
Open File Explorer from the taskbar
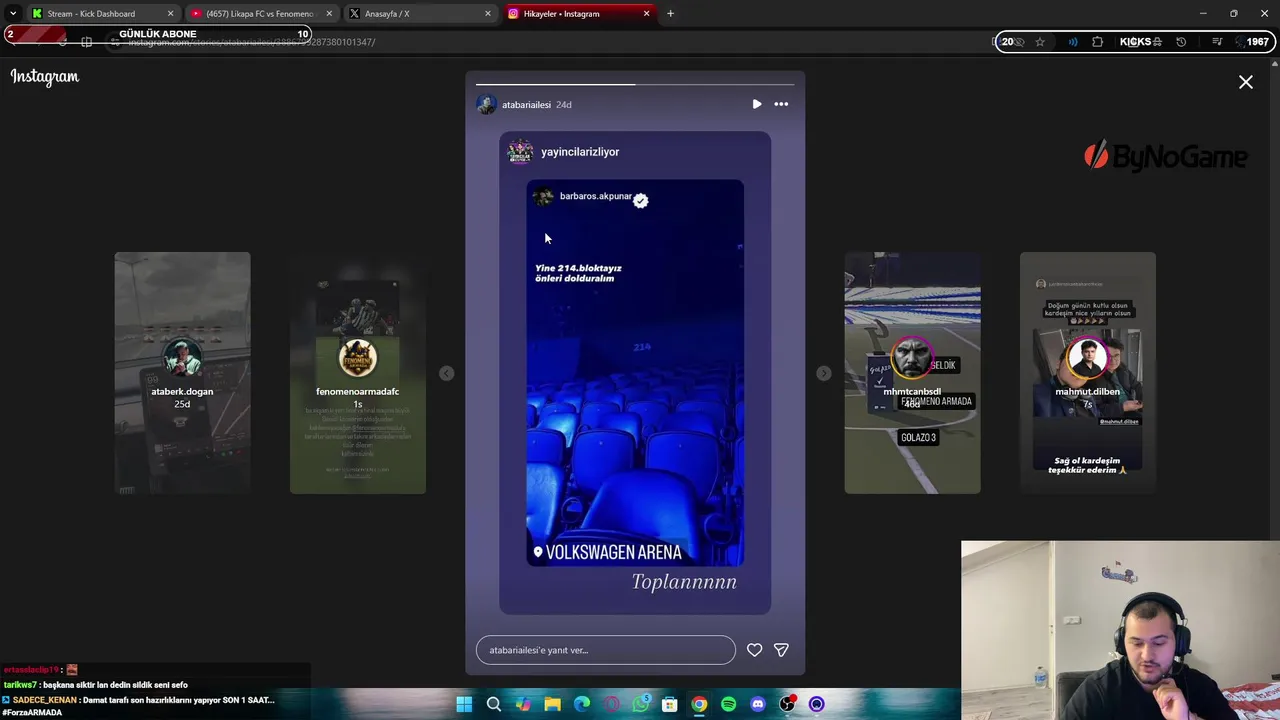tap(552, 704)
